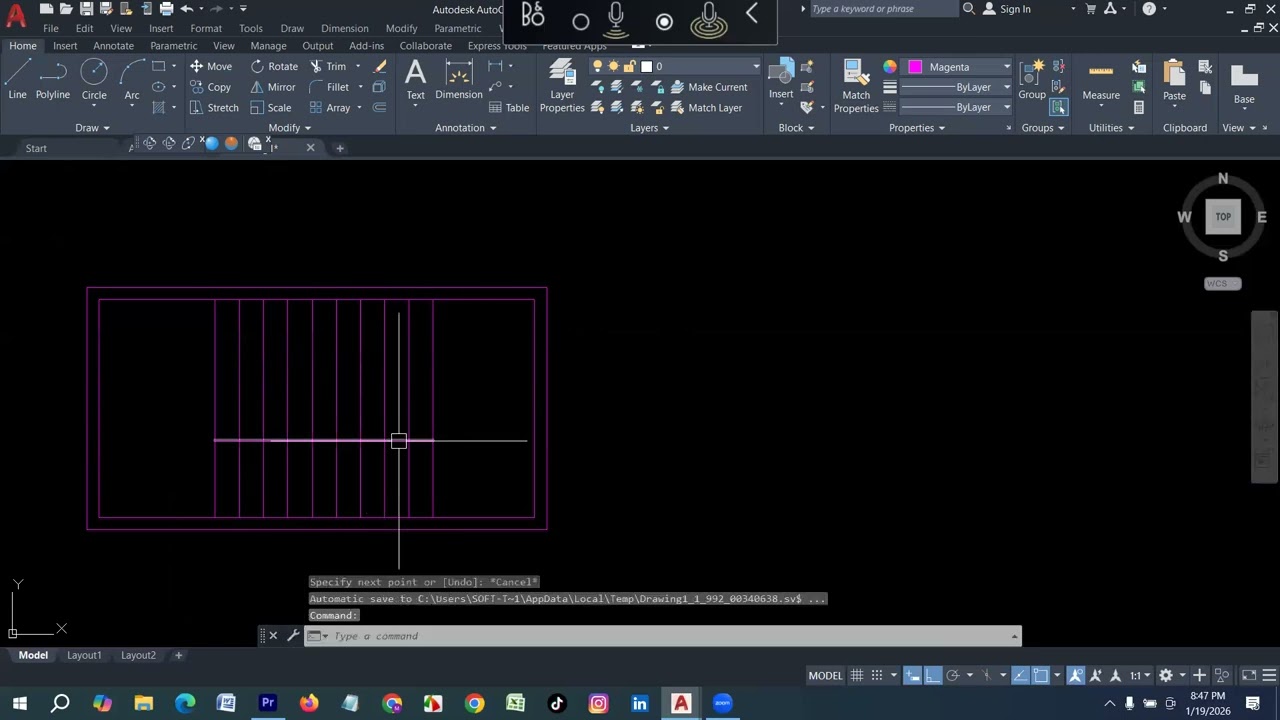The width and height of the screenshot is (1280, 720).
Task: Expand the Draw panel
Action: pyautogui.click(x=92, y=128)
